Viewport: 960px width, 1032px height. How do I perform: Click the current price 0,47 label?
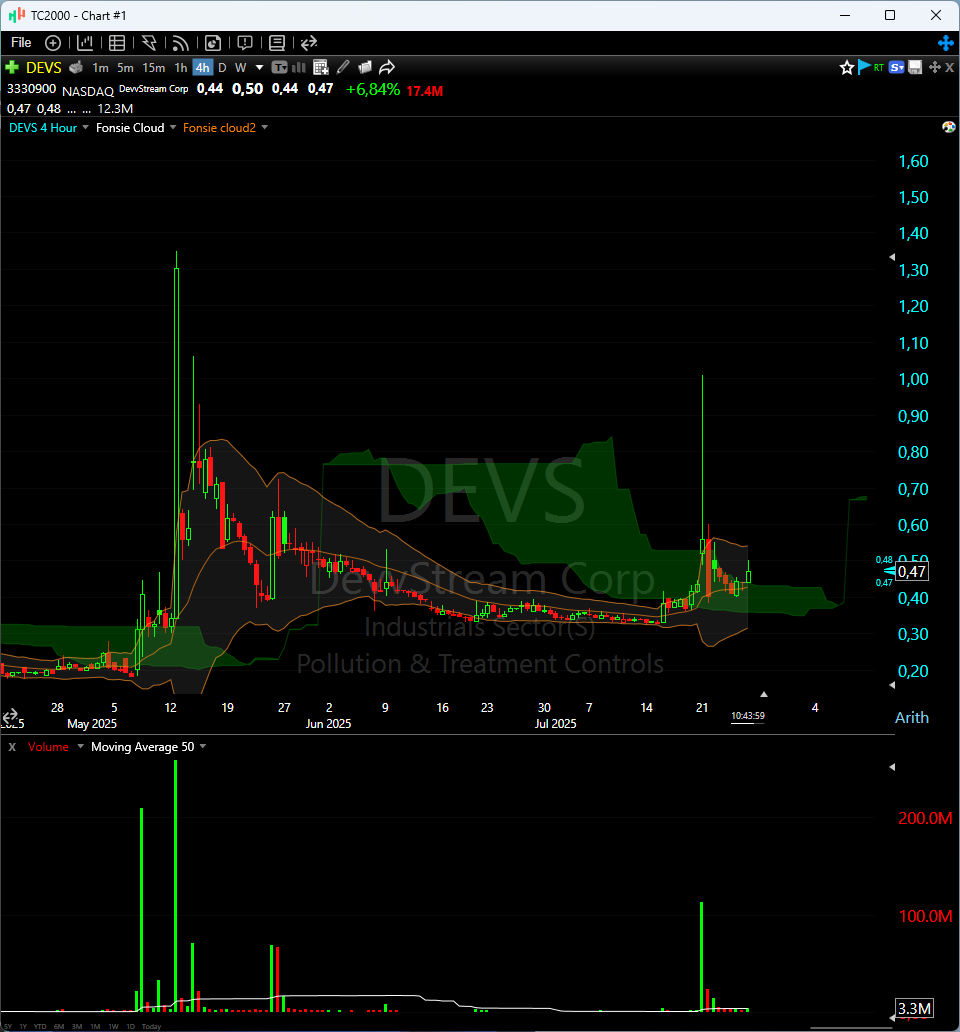912,571
